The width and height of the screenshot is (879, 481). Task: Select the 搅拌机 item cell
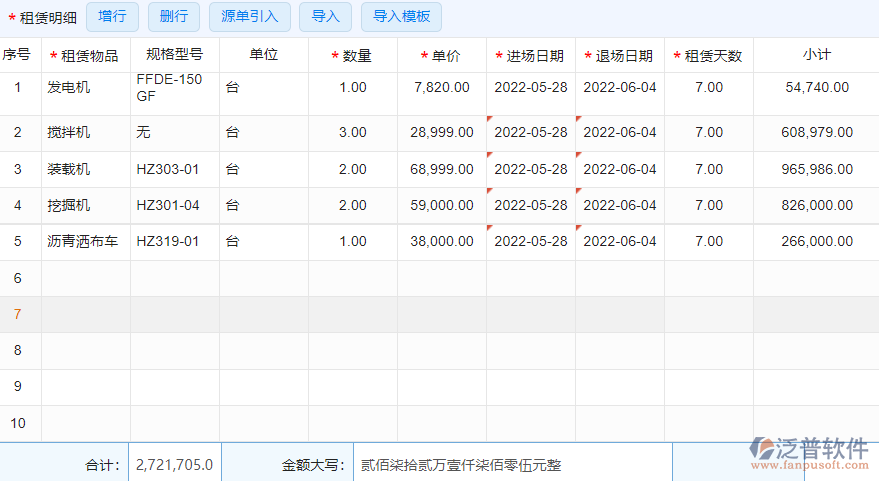86,133
